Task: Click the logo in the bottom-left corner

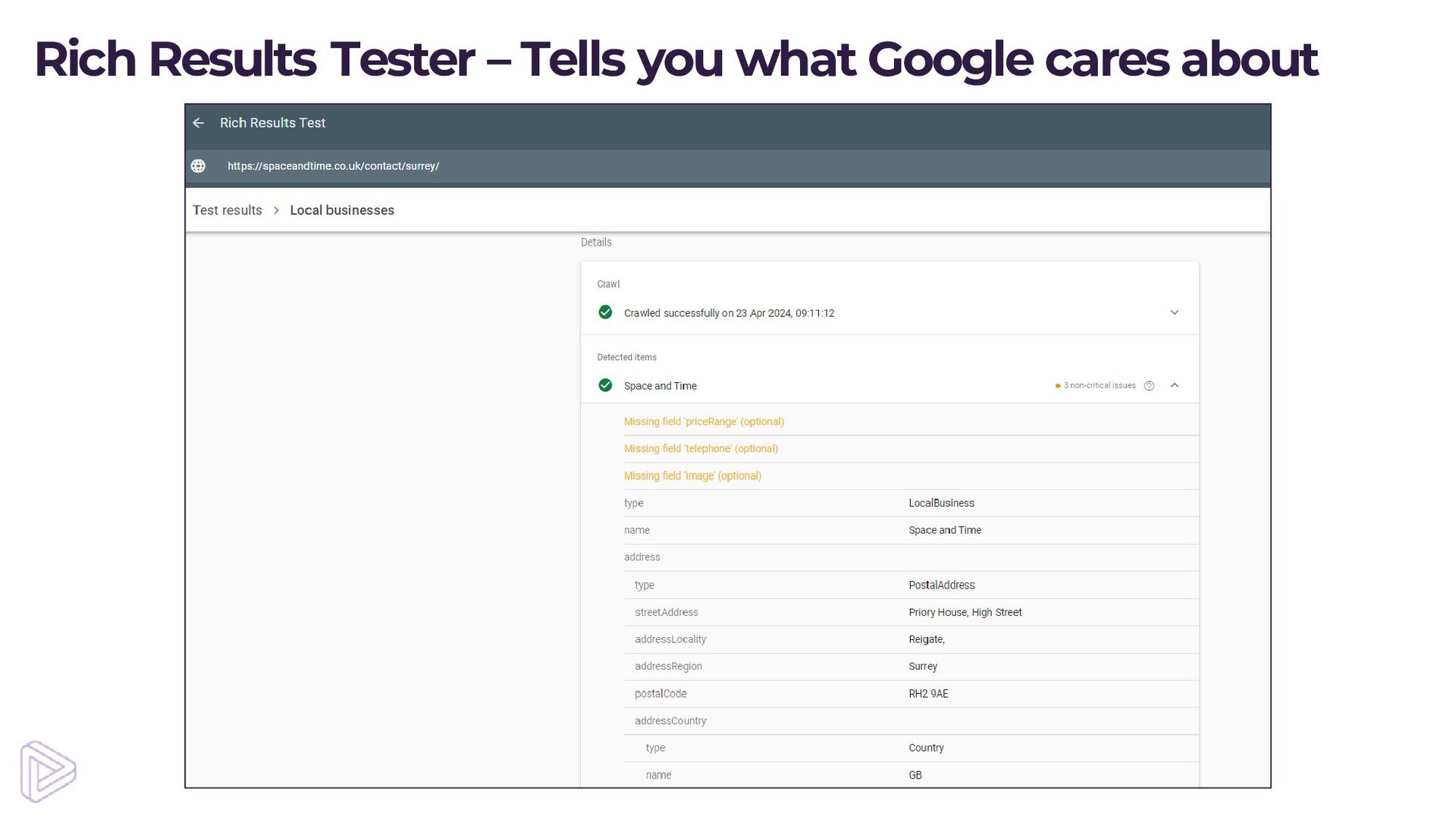Action: tap(48, 771)
